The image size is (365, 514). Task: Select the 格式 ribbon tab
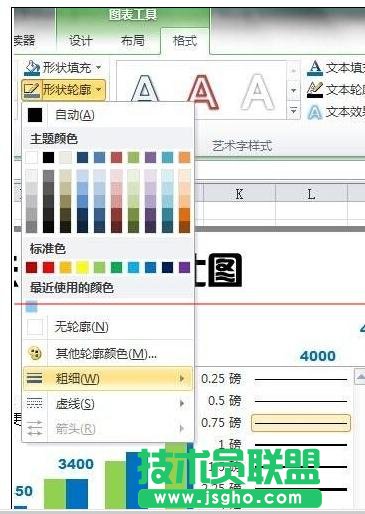185,41
